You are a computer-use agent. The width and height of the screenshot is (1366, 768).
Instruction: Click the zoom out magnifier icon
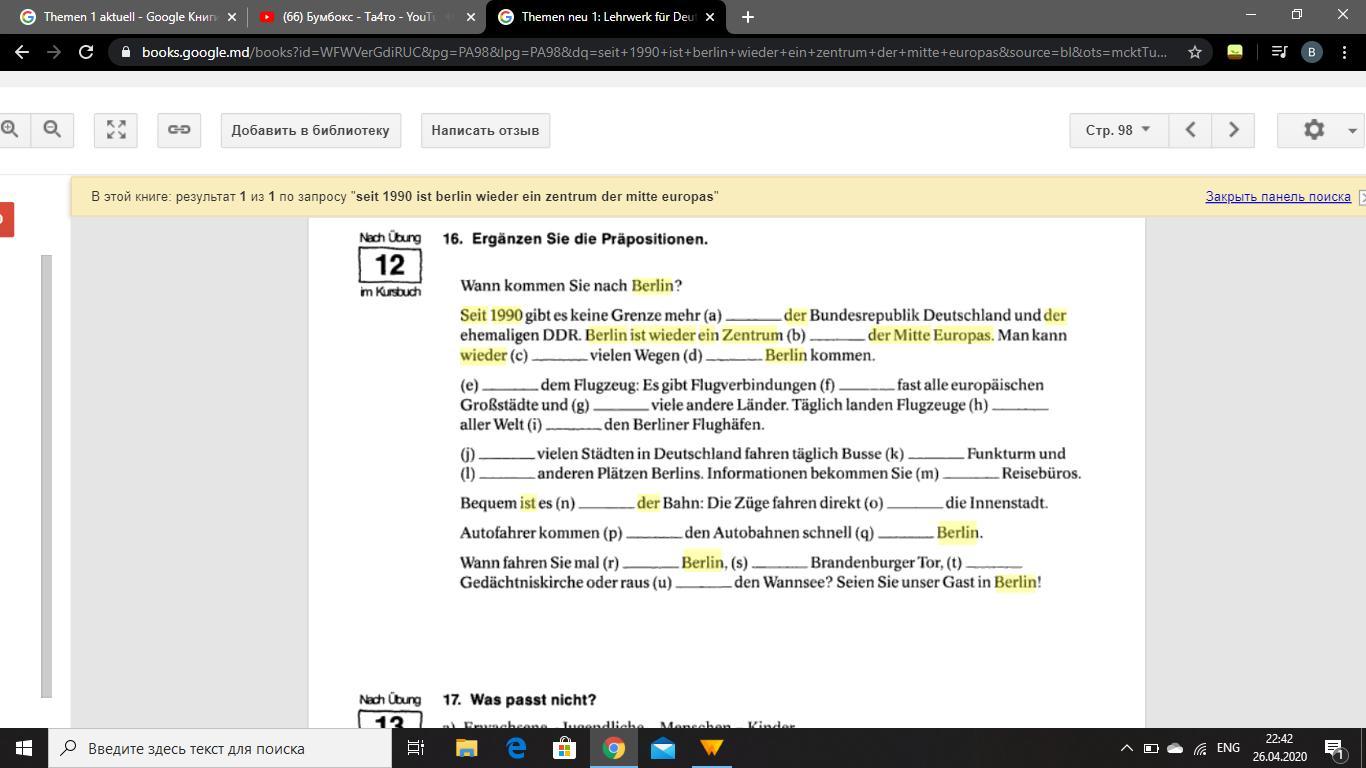(x=52, y=130)
